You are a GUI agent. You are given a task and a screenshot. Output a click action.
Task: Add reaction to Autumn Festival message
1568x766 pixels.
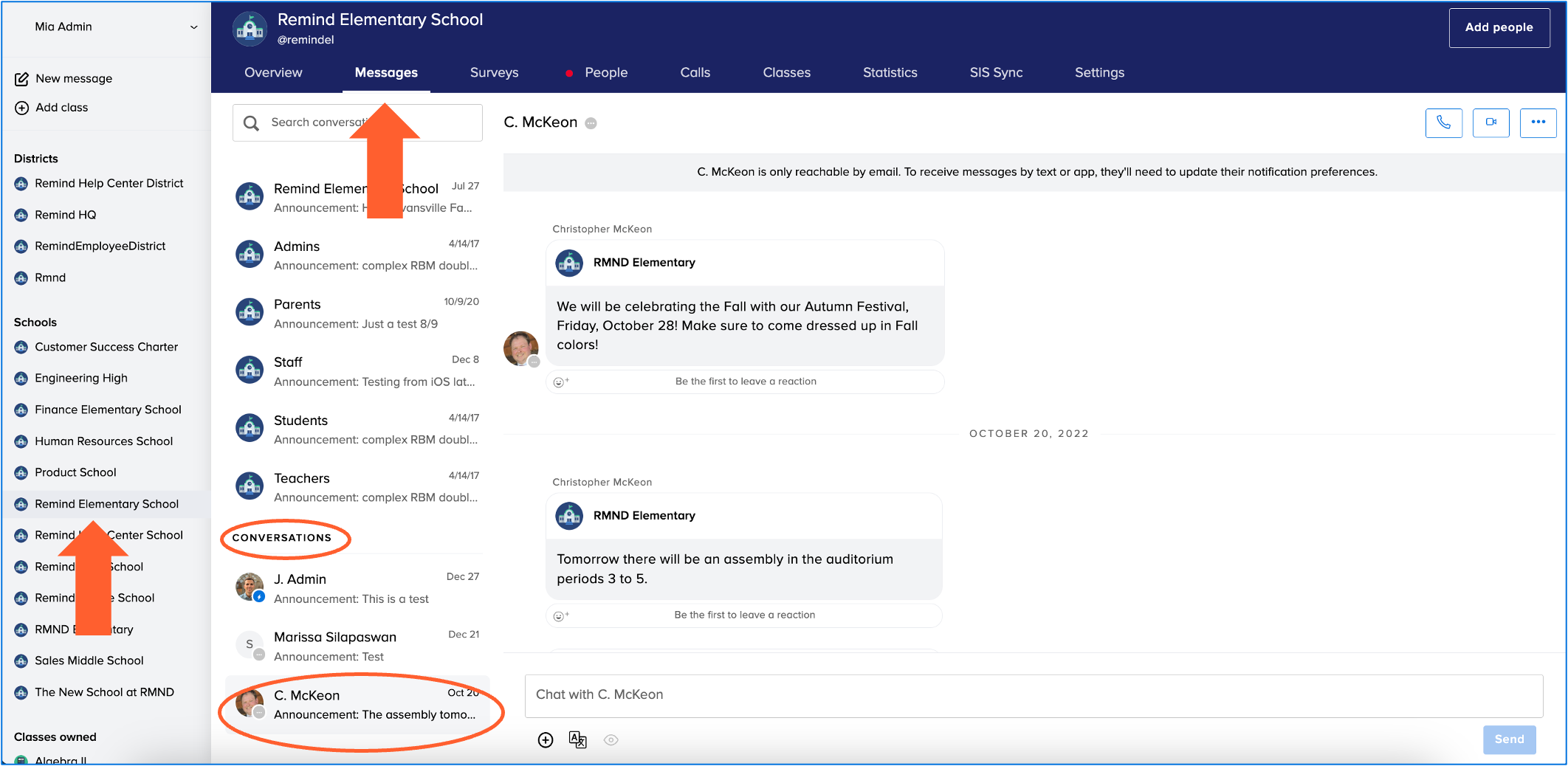(x=561, y=382)
